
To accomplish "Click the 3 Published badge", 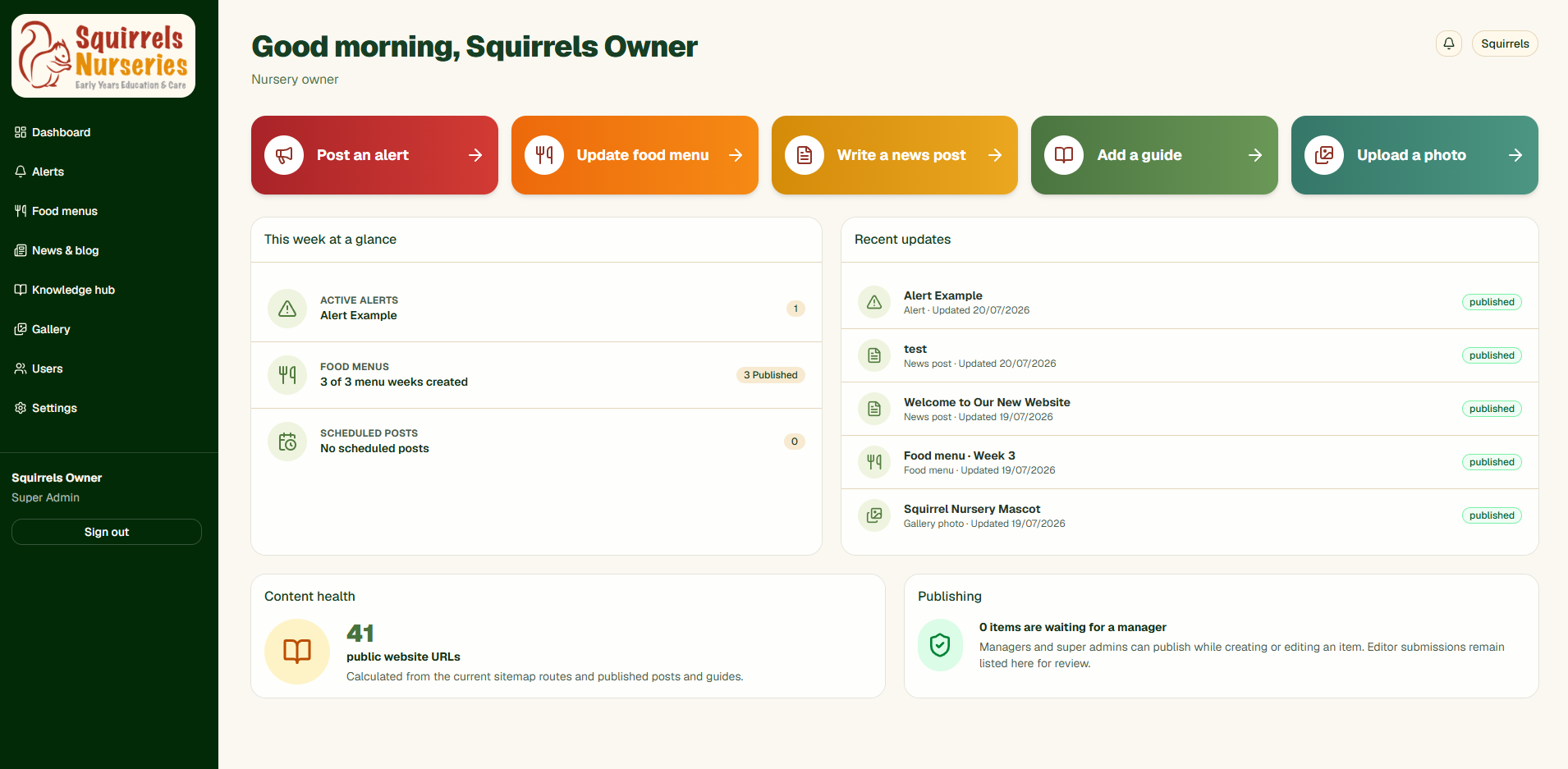I will click(x=770, y=375).
